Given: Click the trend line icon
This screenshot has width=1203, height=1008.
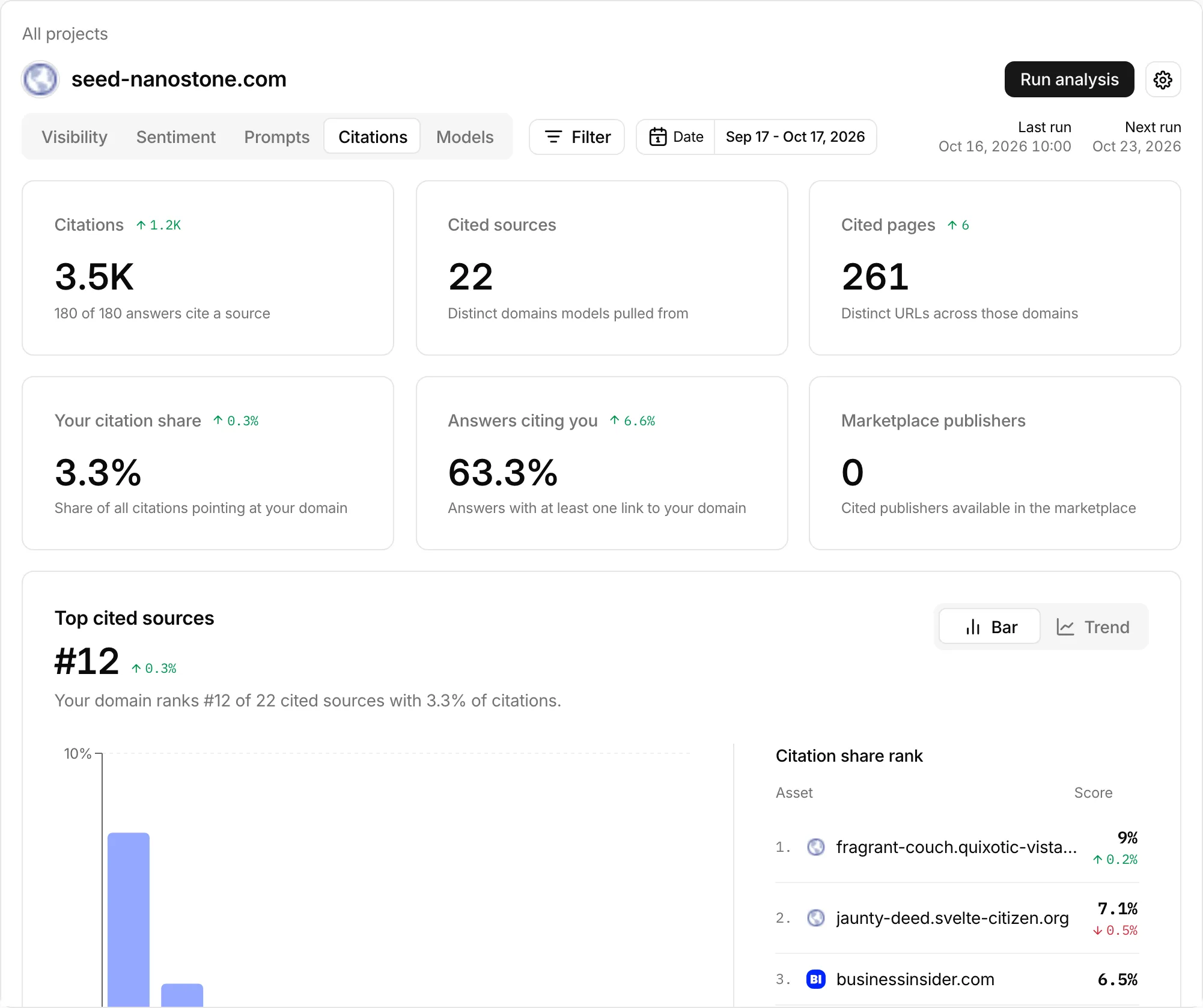Looking at the screenshot, I should pos(1065,627).
